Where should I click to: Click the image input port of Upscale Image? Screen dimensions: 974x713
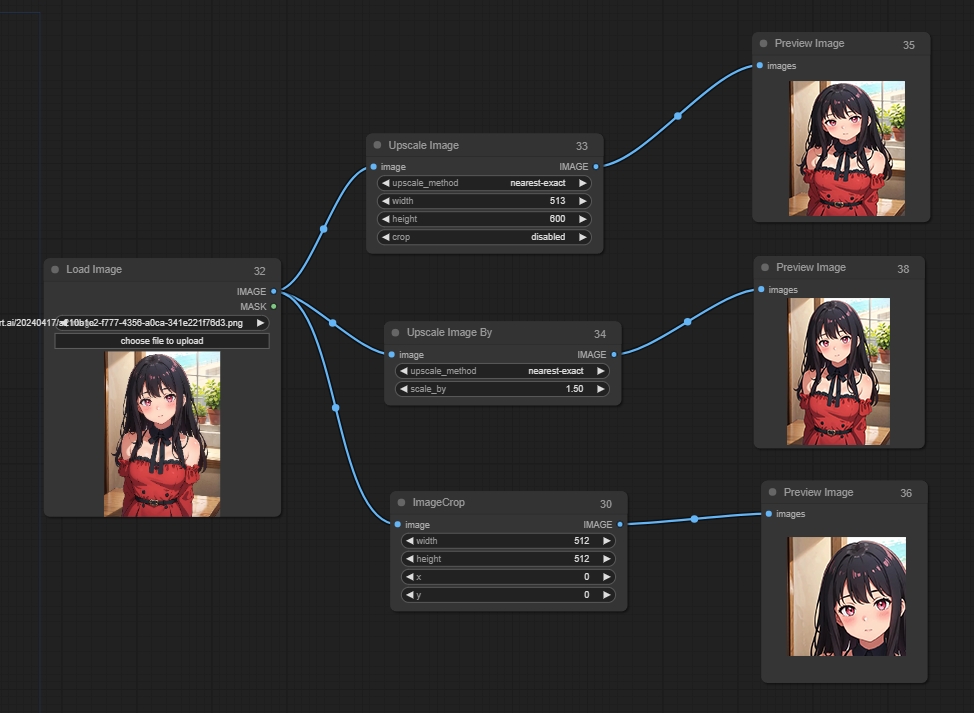(373, 167)
